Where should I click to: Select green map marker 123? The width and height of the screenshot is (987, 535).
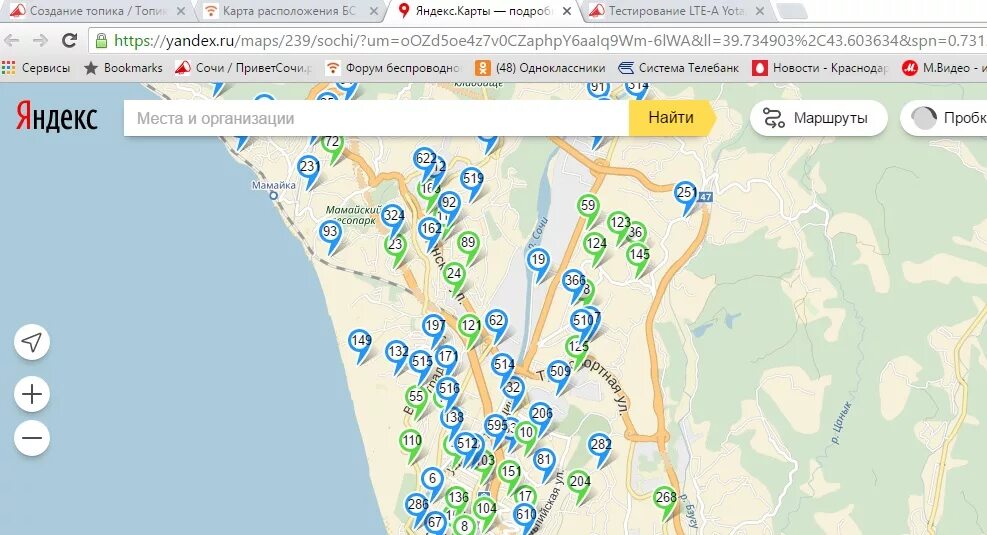(x=619, y=224)
